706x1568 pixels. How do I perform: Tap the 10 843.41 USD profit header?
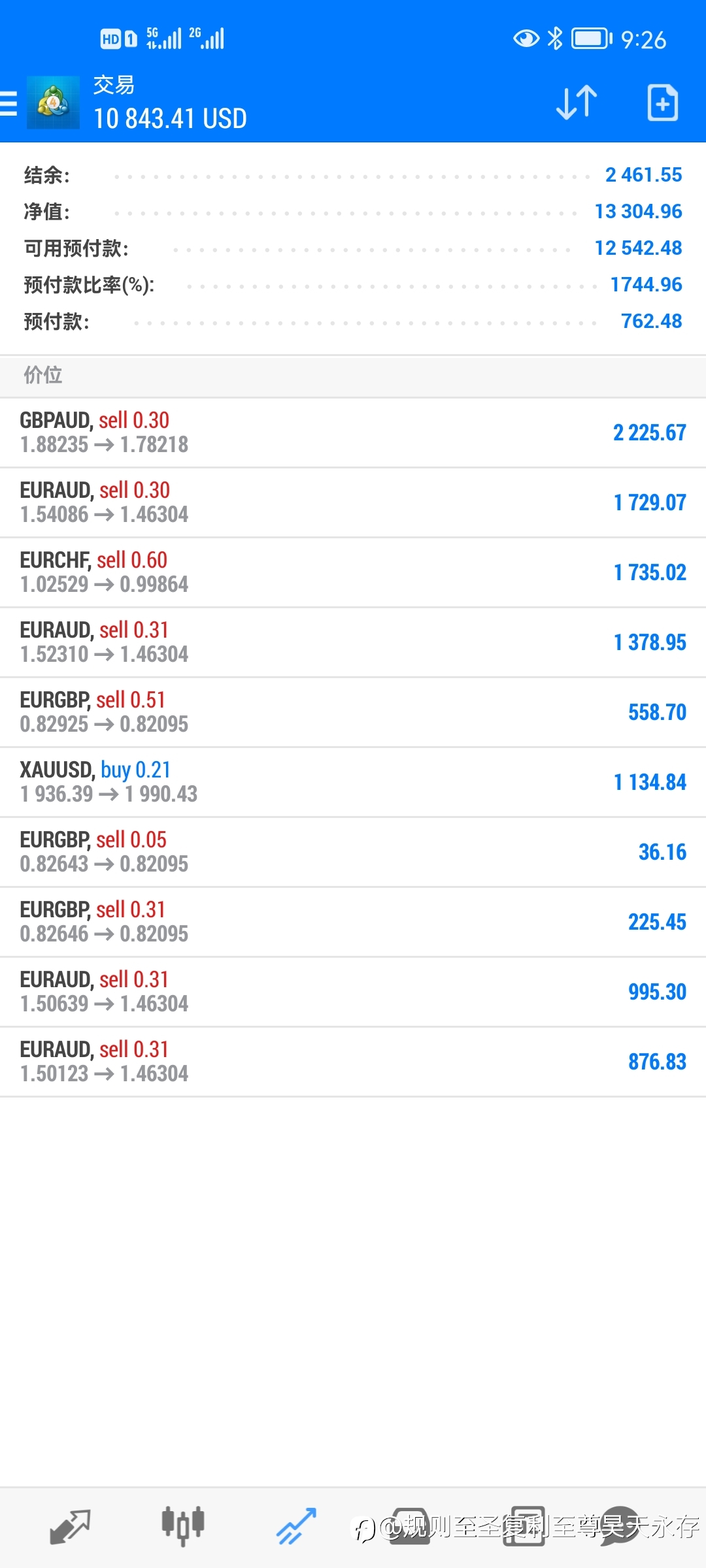pyautogui.click(x=170, y=119)
